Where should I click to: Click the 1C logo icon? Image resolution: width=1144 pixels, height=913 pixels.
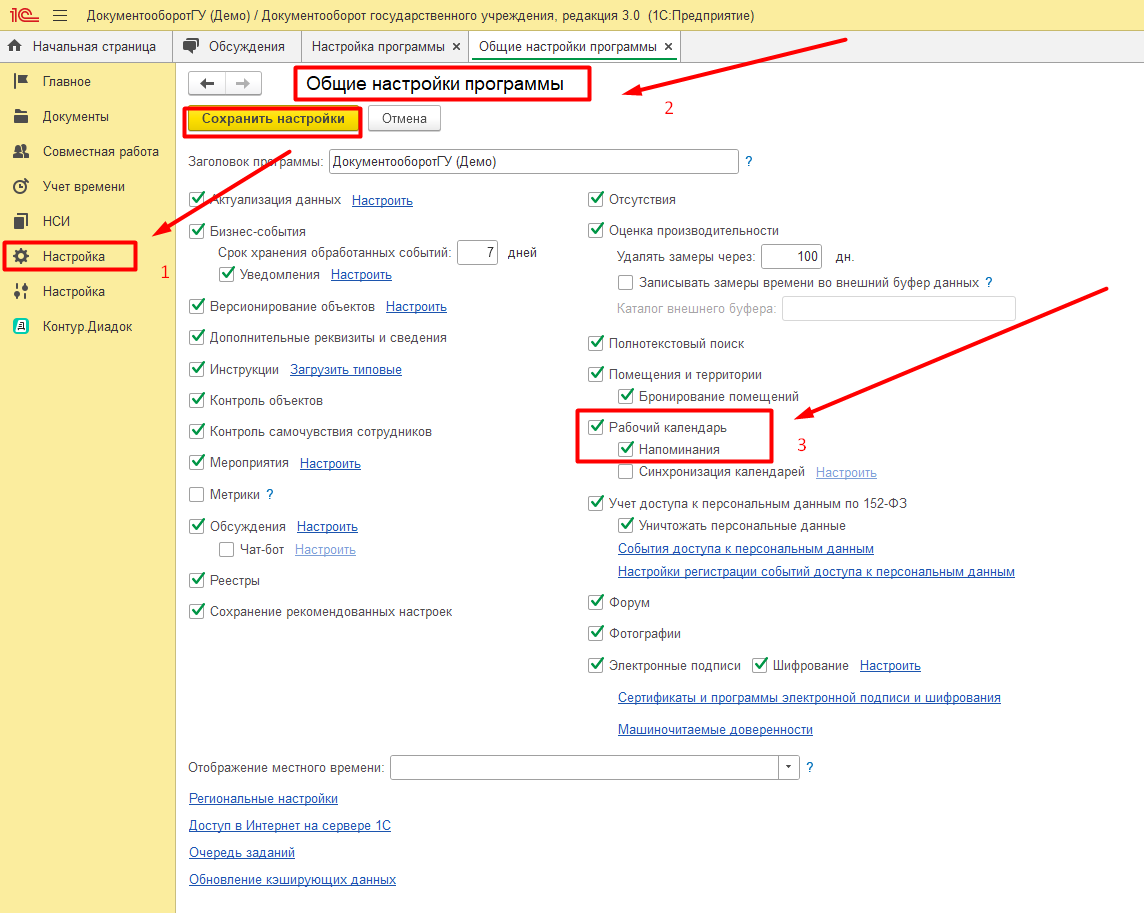23,15
